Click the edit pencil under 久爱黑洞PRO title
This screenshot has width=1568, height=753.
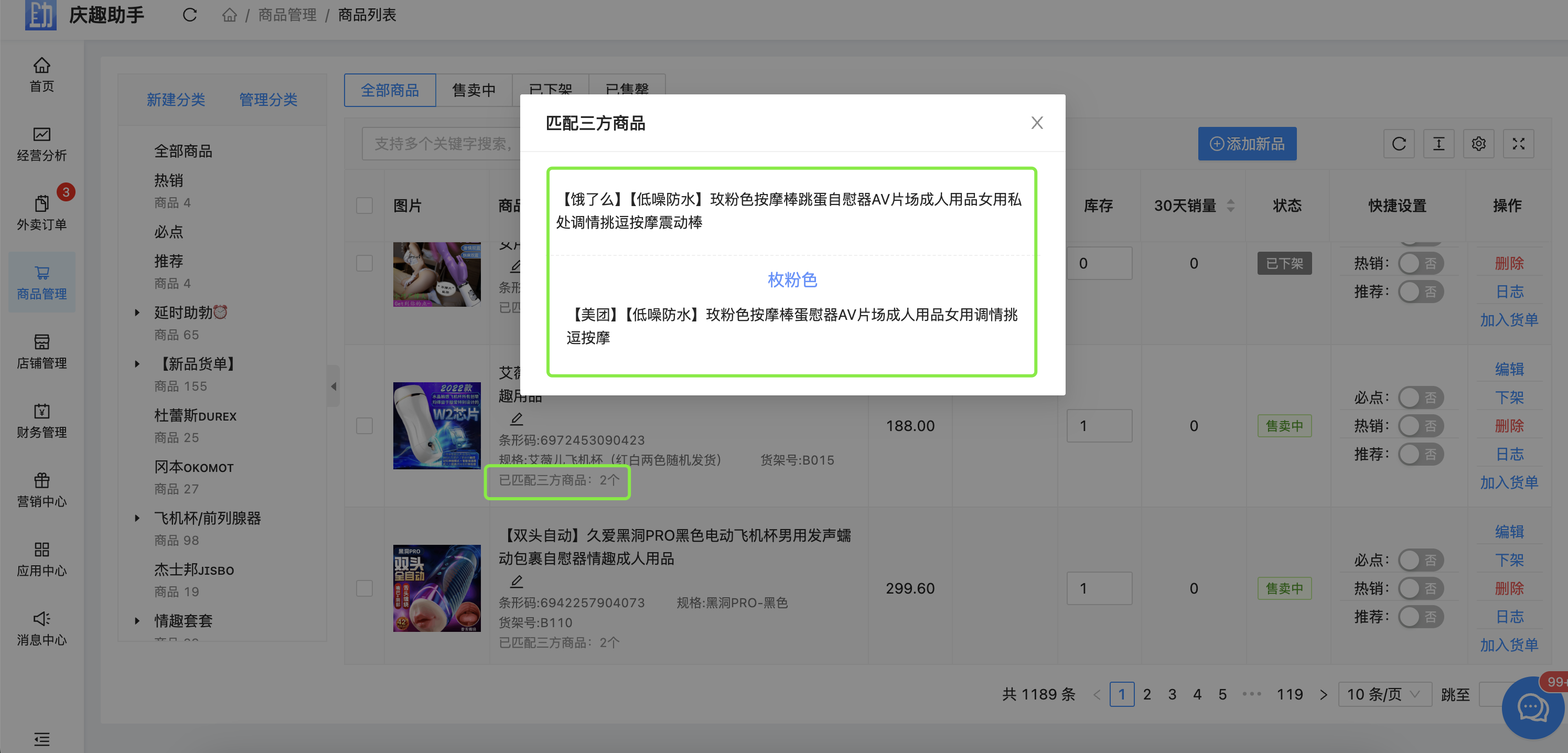point(516,580)
